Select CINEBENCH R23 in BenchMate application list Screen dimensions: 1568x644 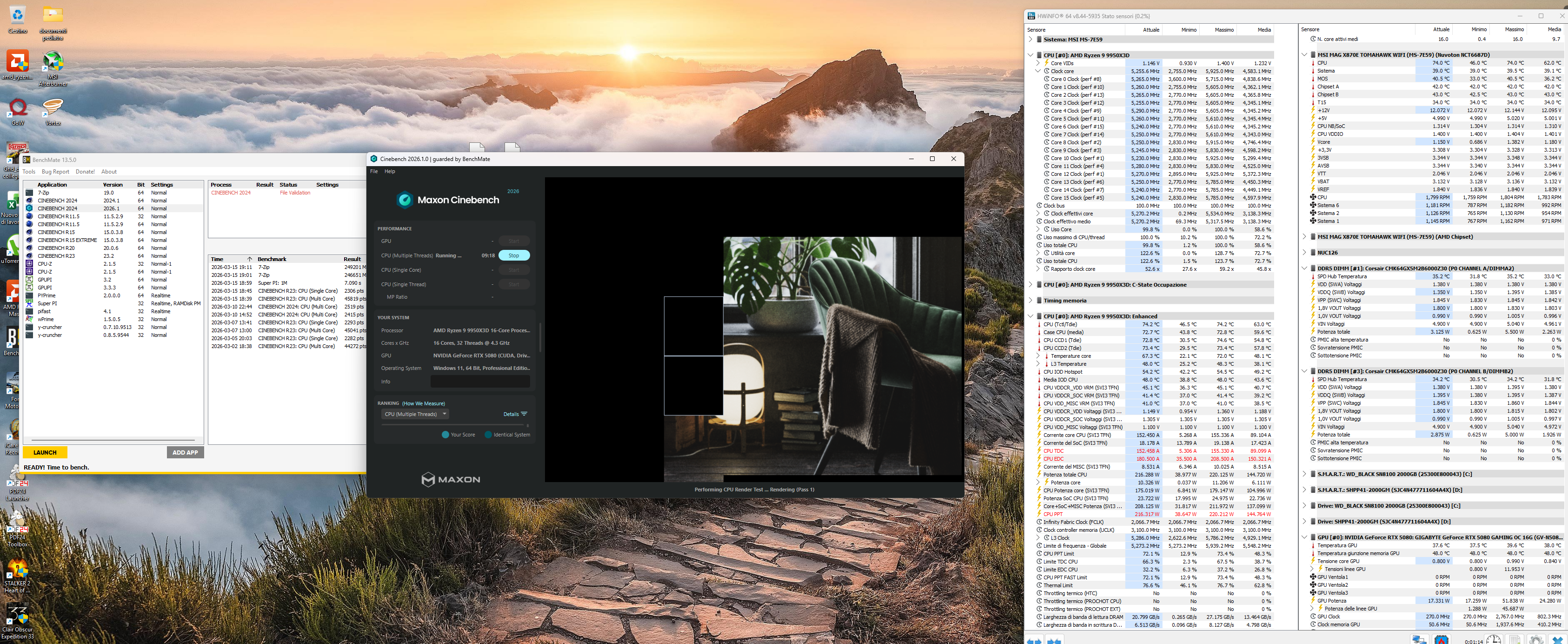[x=56, y=256]
